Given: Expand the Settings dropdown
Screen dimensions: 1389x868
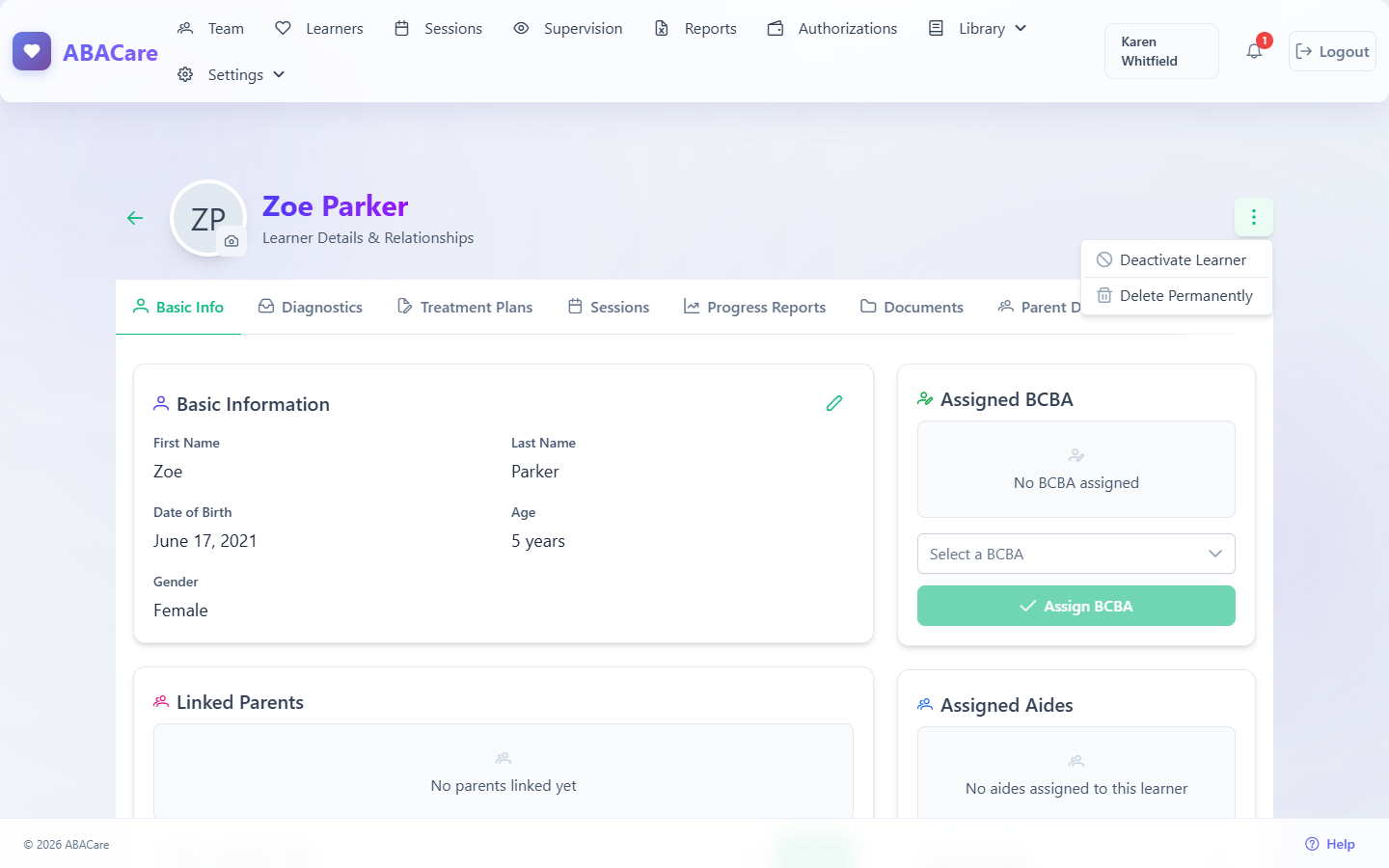Looking at the screenshot, I should tap(231, 74).
